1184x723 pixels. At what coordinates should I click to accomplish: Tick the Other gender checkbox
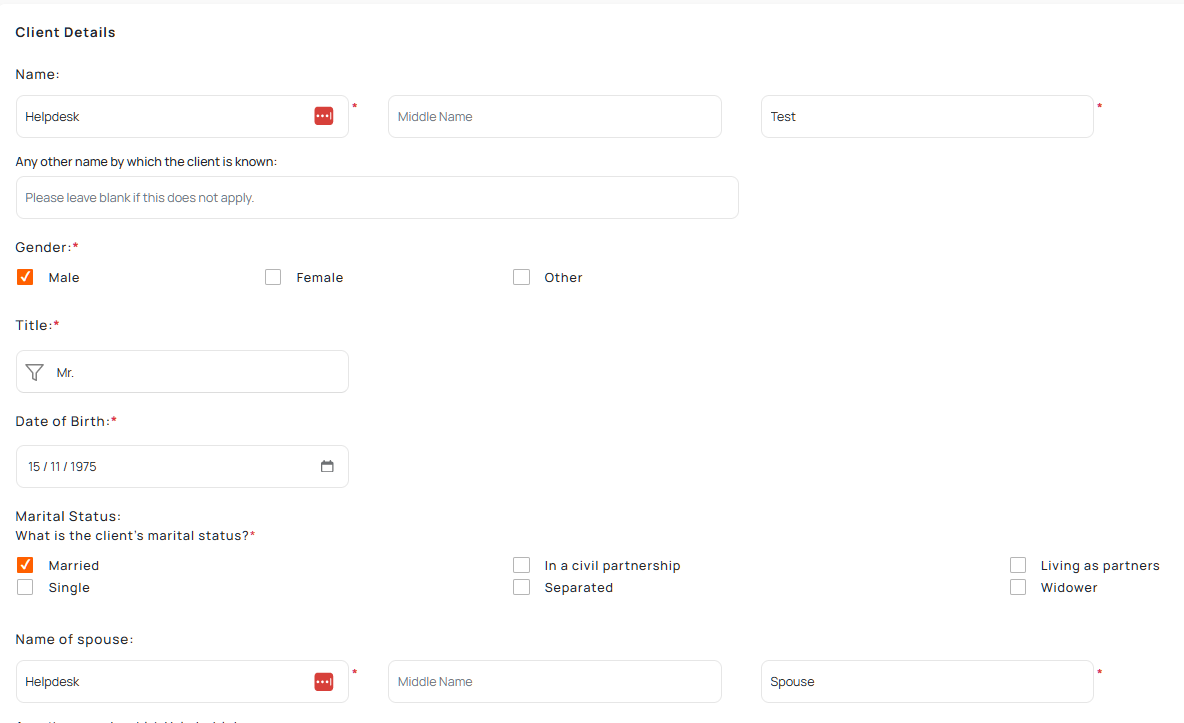pos(521,277)
